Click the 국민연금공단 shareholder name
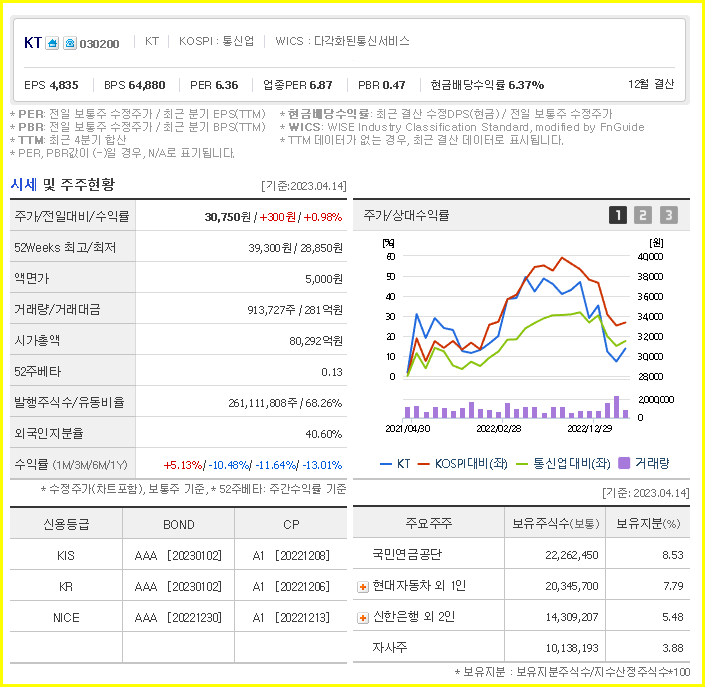Image resolution: width=705 pixels, height=687 pixels. point(407,554)
